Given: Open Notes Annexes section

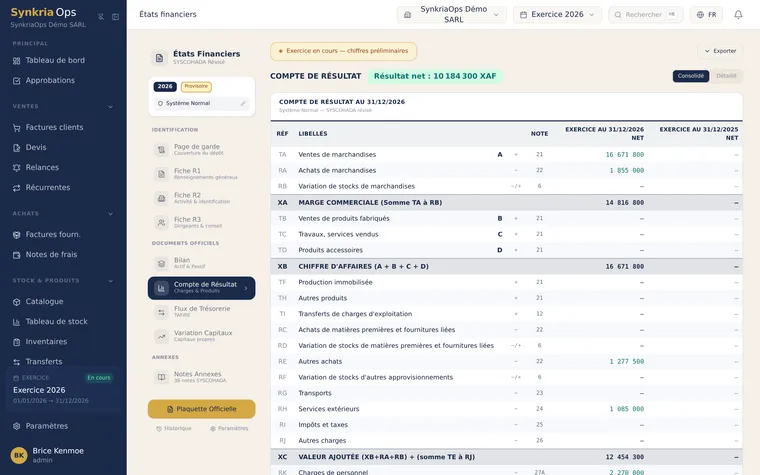Looking at the screenshot, I should (202, 377).
